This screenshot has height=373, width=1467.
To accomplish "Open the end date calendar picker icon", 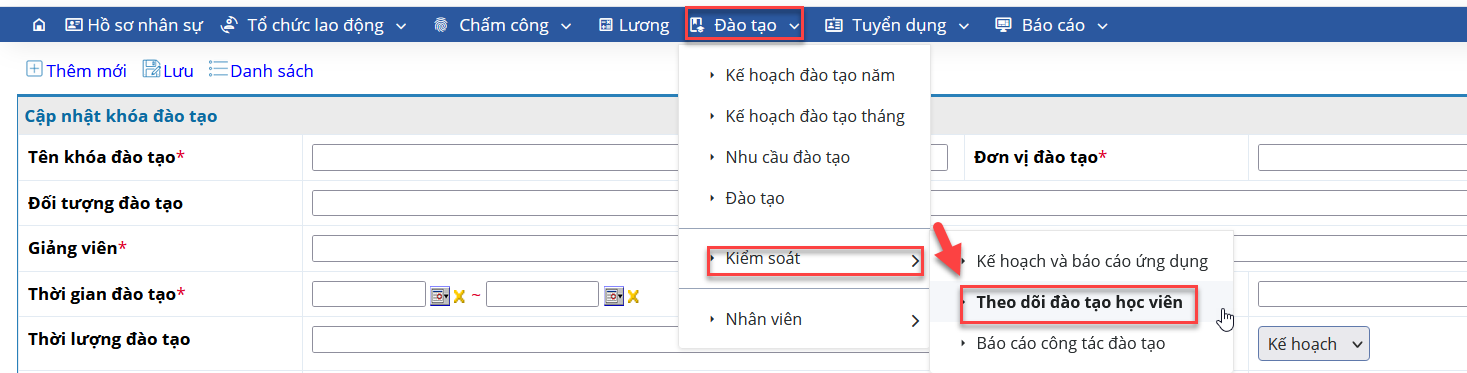I will [x=614, y=295].
